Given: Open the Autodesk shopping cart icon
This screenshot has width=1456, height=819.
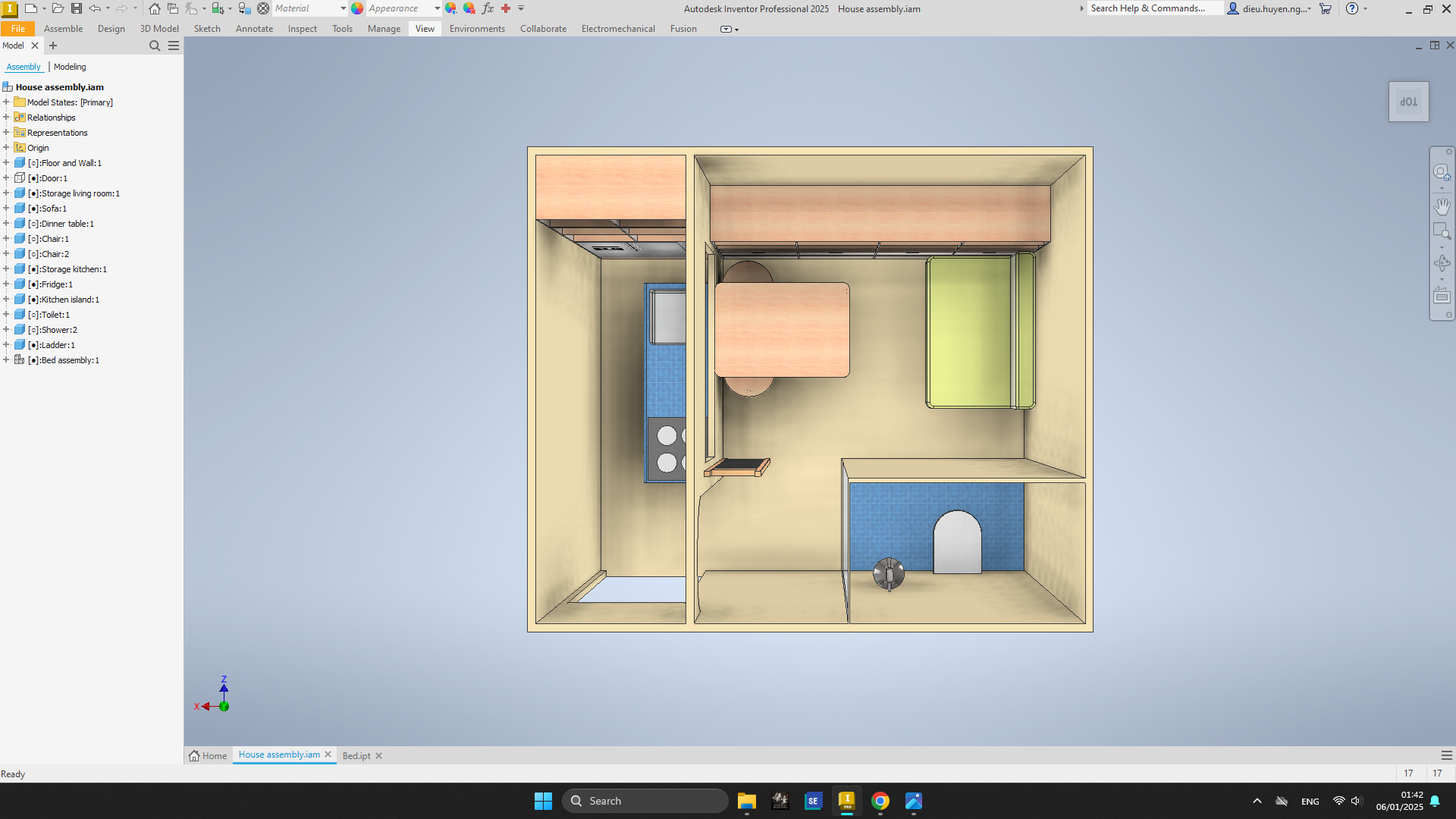Looking at the screenshot, I should click(x=1326, y=8).
